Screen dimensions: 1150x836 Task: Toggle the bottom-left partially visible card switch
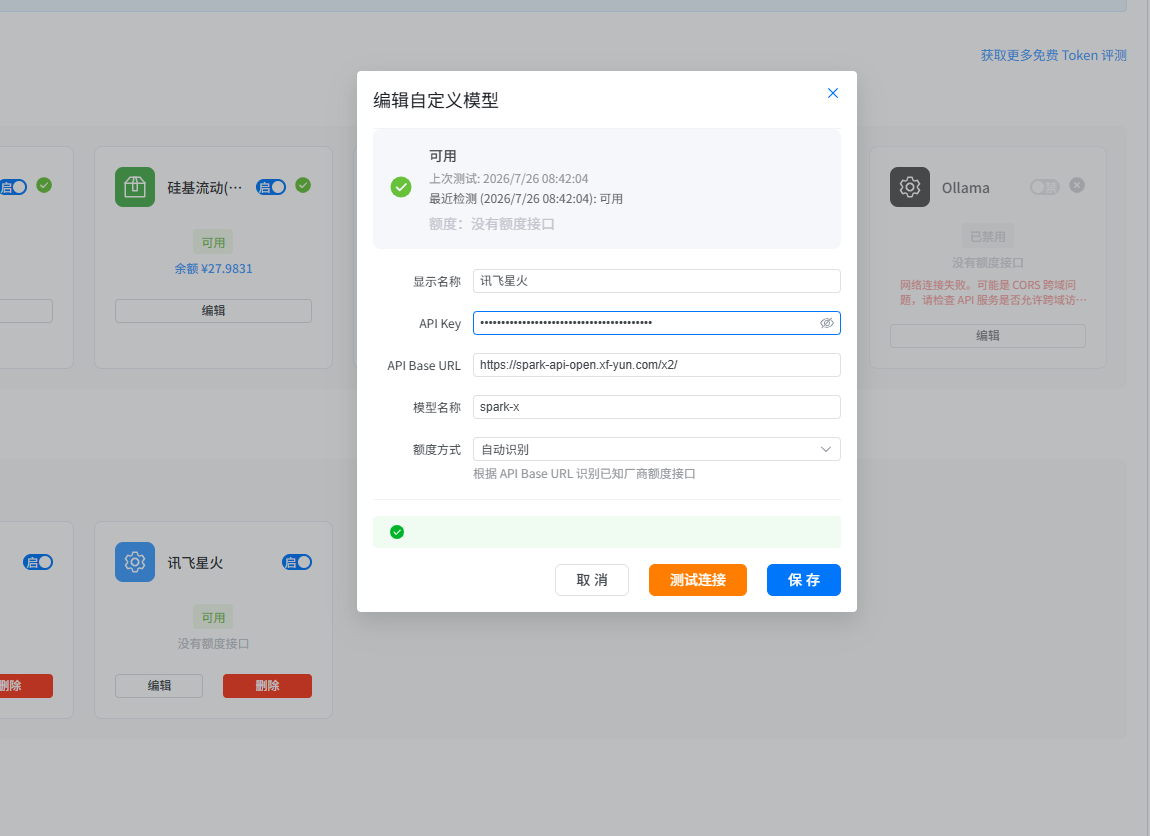point(38,562)
